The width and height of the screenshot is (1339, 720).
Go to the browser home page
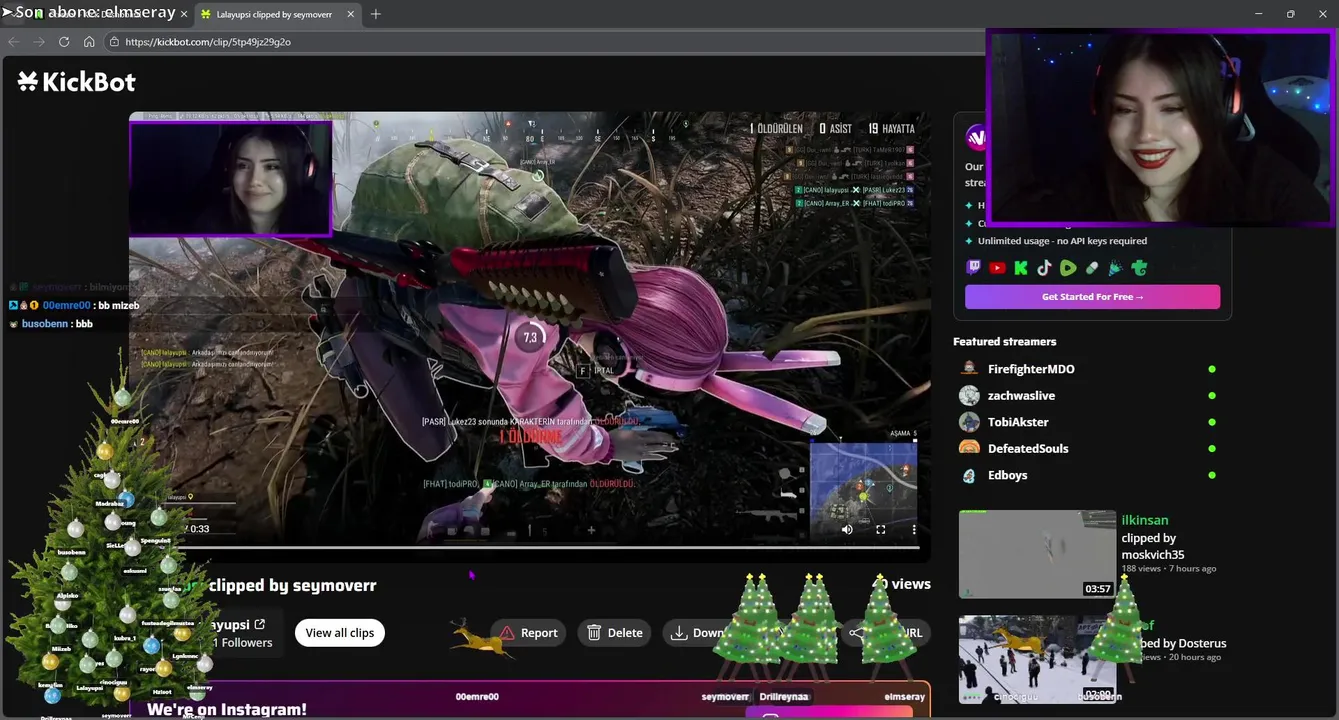tap(89, 42)
